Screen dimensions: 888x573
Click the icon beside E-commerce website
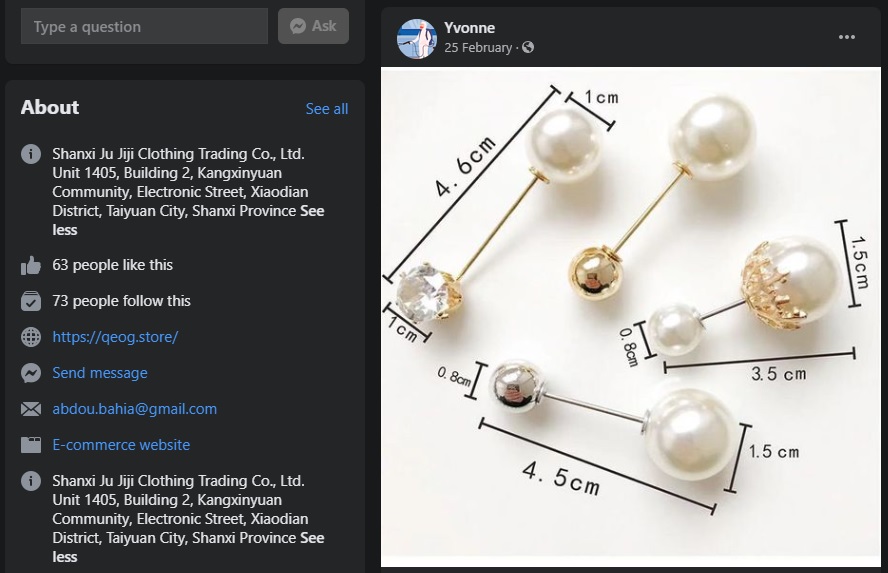(31, 445)
